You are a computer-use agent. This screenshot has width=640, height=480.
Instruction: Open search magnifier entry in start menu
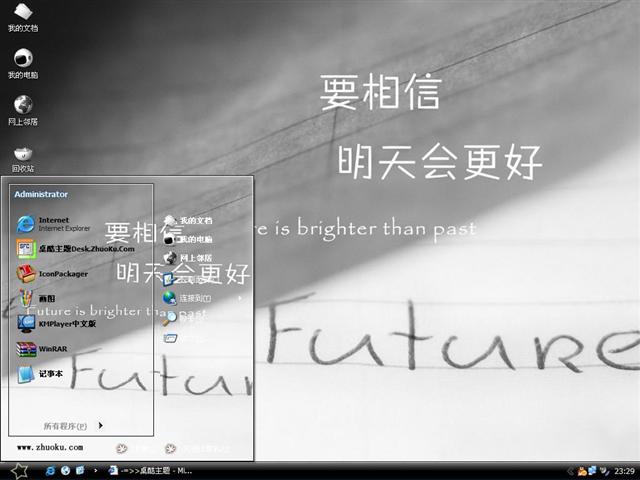(169, 318)
